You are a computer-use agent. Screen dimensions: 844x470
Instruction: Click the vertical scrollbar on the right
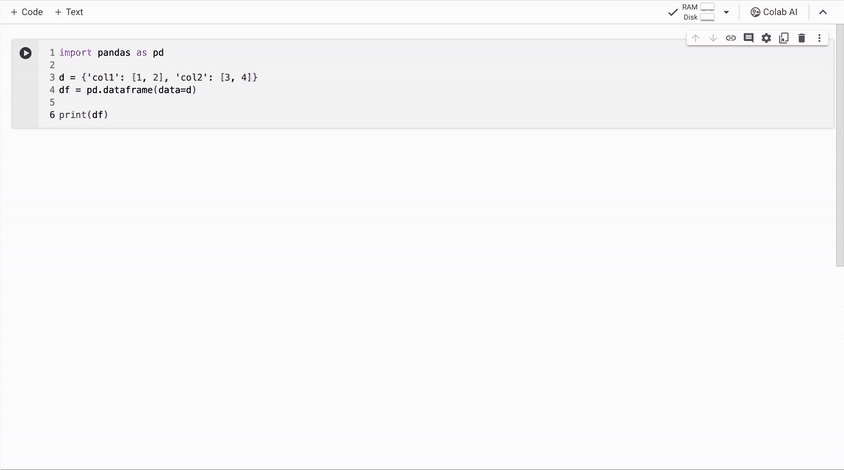coord(840,145)
